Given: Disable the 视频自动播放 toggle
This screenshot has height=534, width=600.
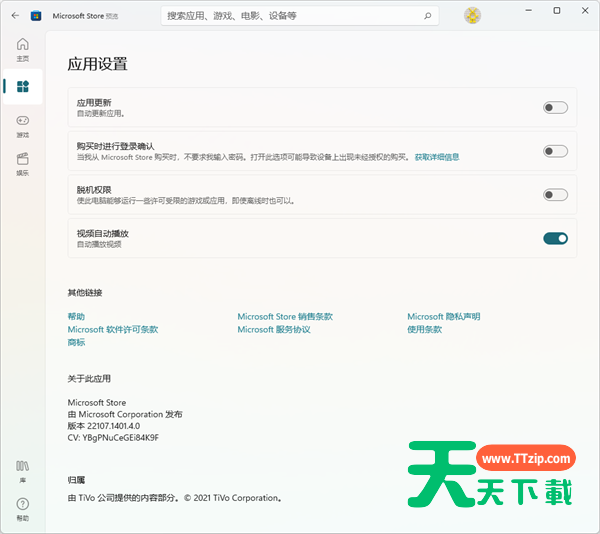Looking at the screenshot, I should (555, 238).
